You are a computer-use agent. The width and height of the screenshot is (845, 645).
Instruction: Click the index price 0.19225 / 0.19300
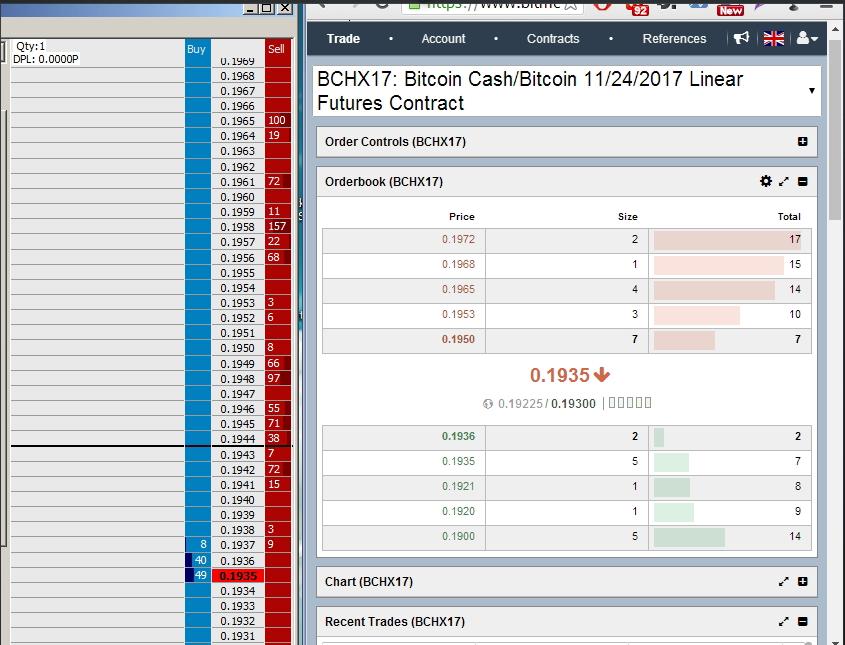[546, 404]
